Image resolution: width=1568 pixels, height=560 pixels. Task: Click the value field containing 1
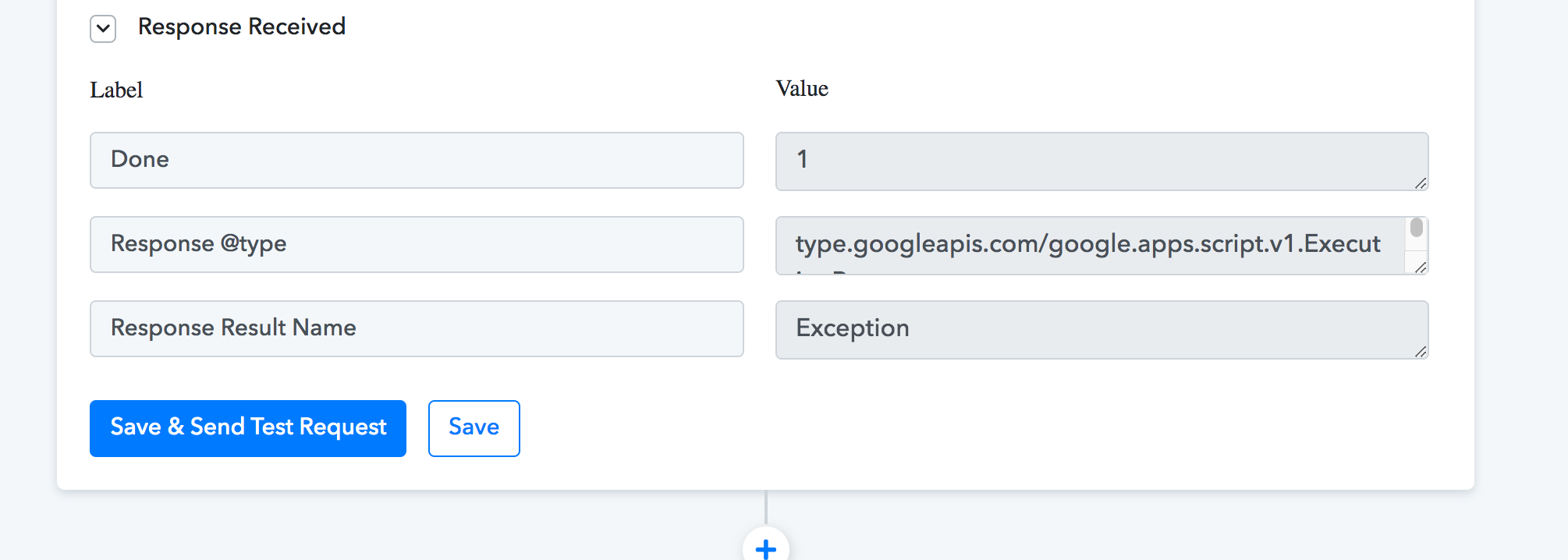1102,161
